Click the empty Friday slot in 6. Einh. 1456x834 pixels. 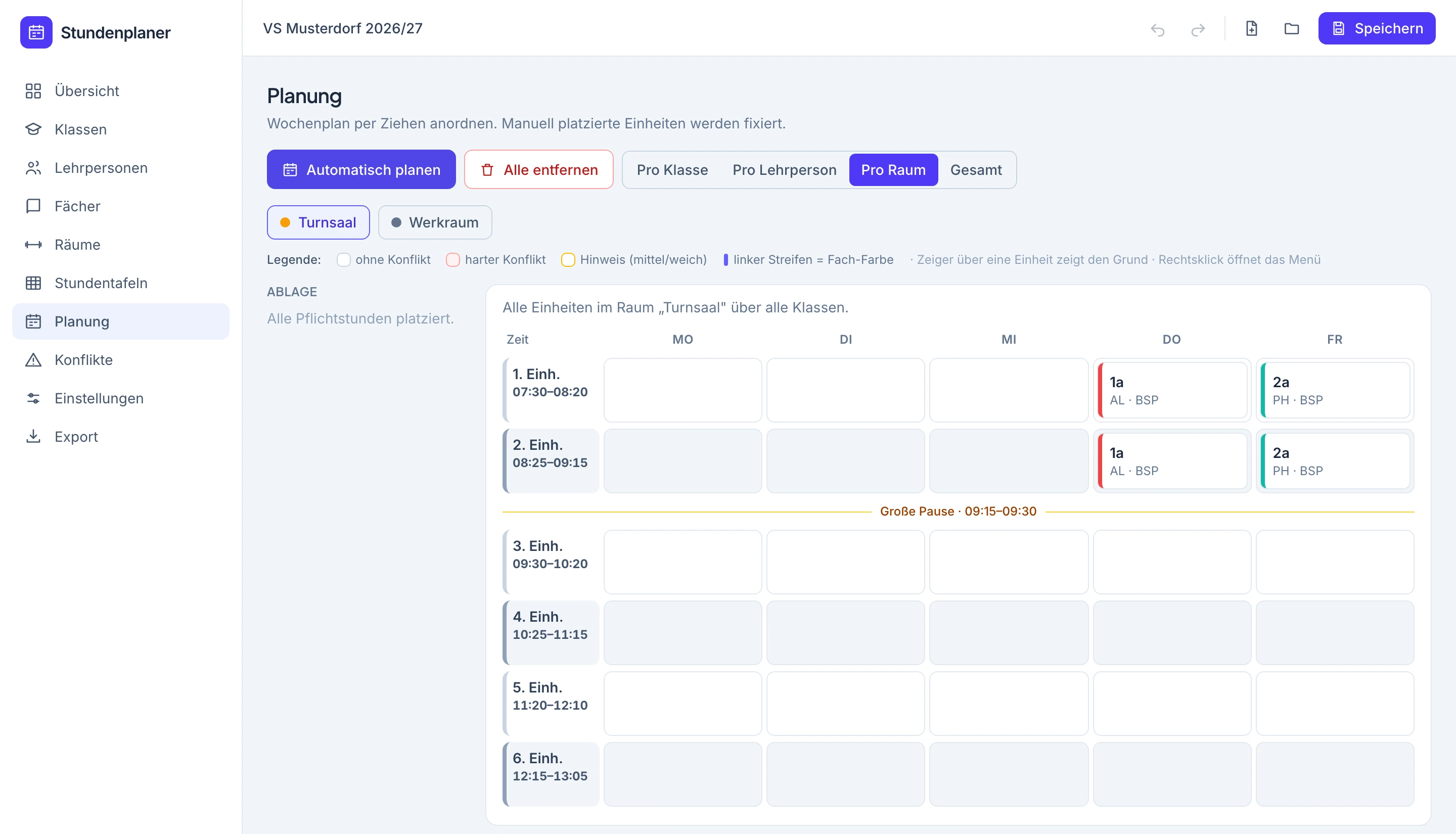[x=1335, y=774]
